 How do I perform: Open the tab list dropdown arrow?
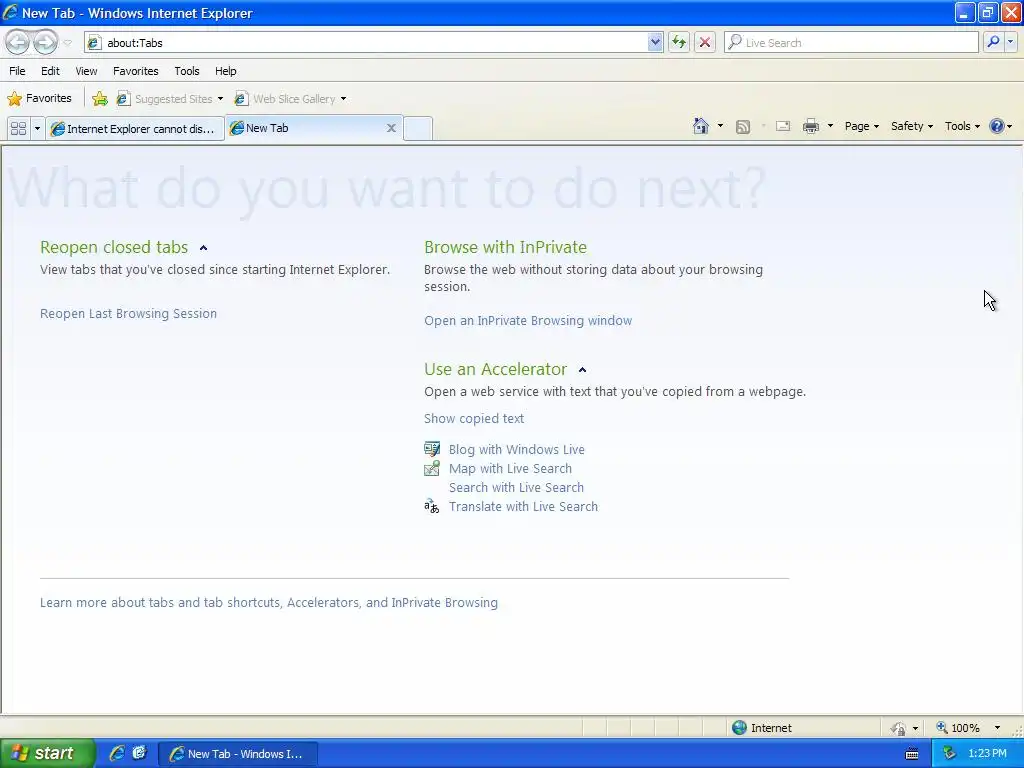pyautogui.click(x=37, y=128)
